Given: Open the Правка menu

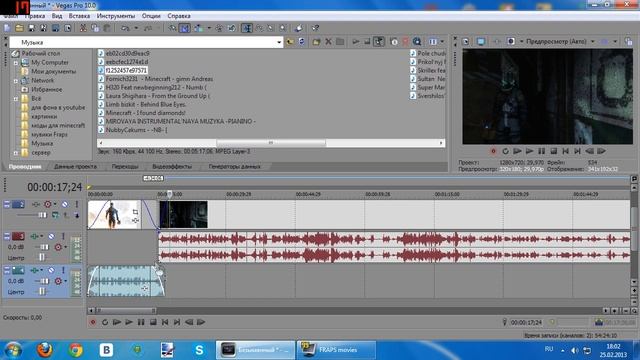Looking at the screenshot, I should [35, 16].
